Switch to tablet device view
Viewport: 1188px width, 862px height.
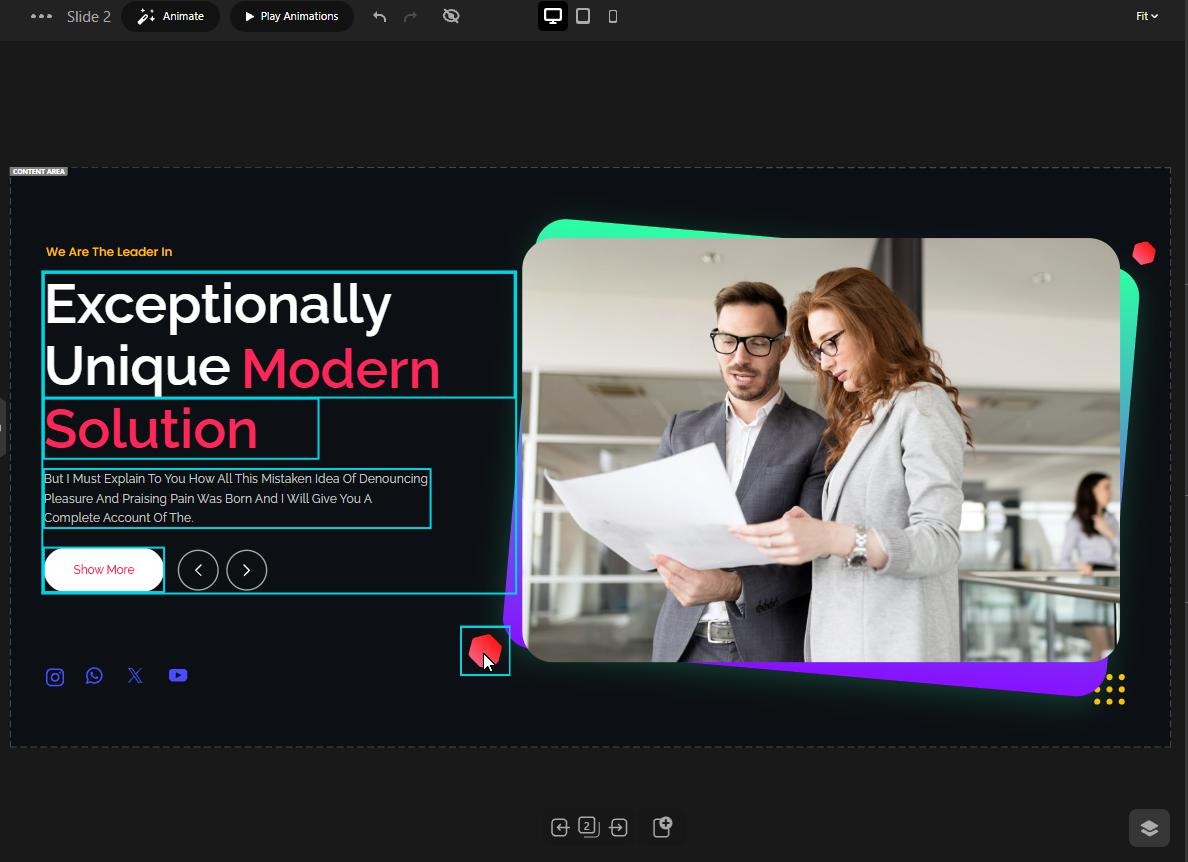click(x=583, y=16)
